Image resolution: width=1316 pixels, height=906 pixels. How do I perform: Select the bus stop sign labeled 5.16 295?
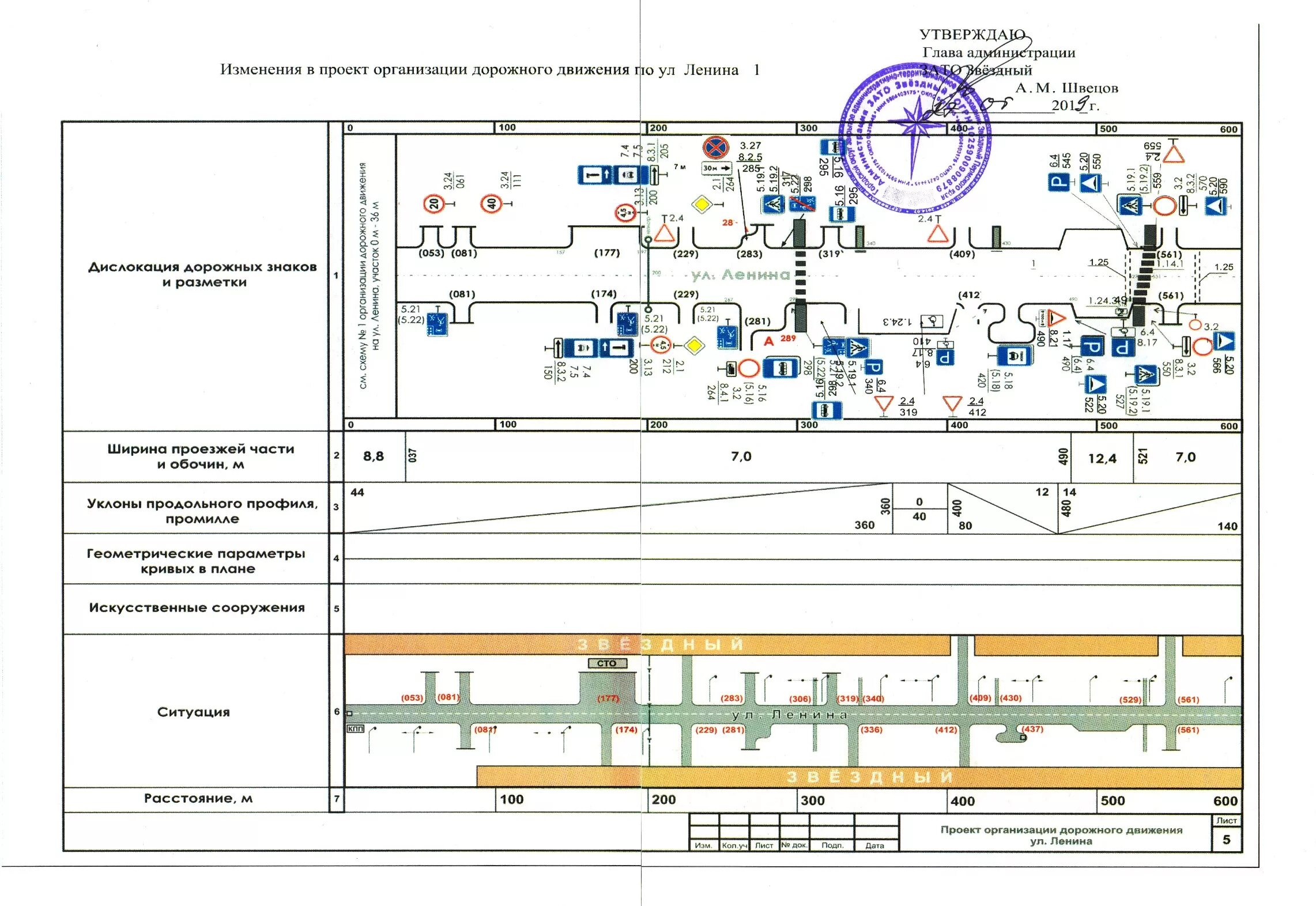(842, 214)
